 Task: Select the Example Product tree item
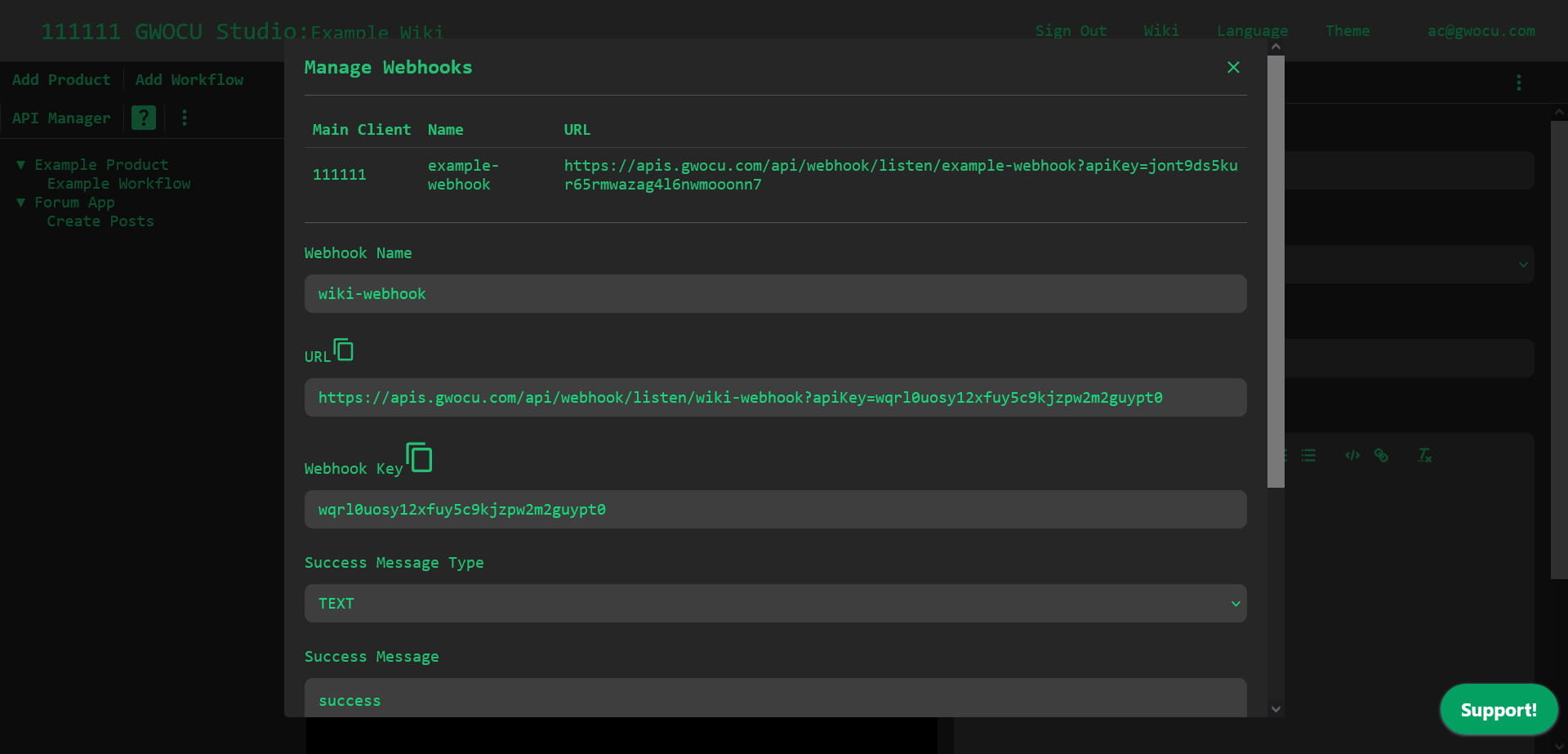pyautogui.click(x=101, y=165)
